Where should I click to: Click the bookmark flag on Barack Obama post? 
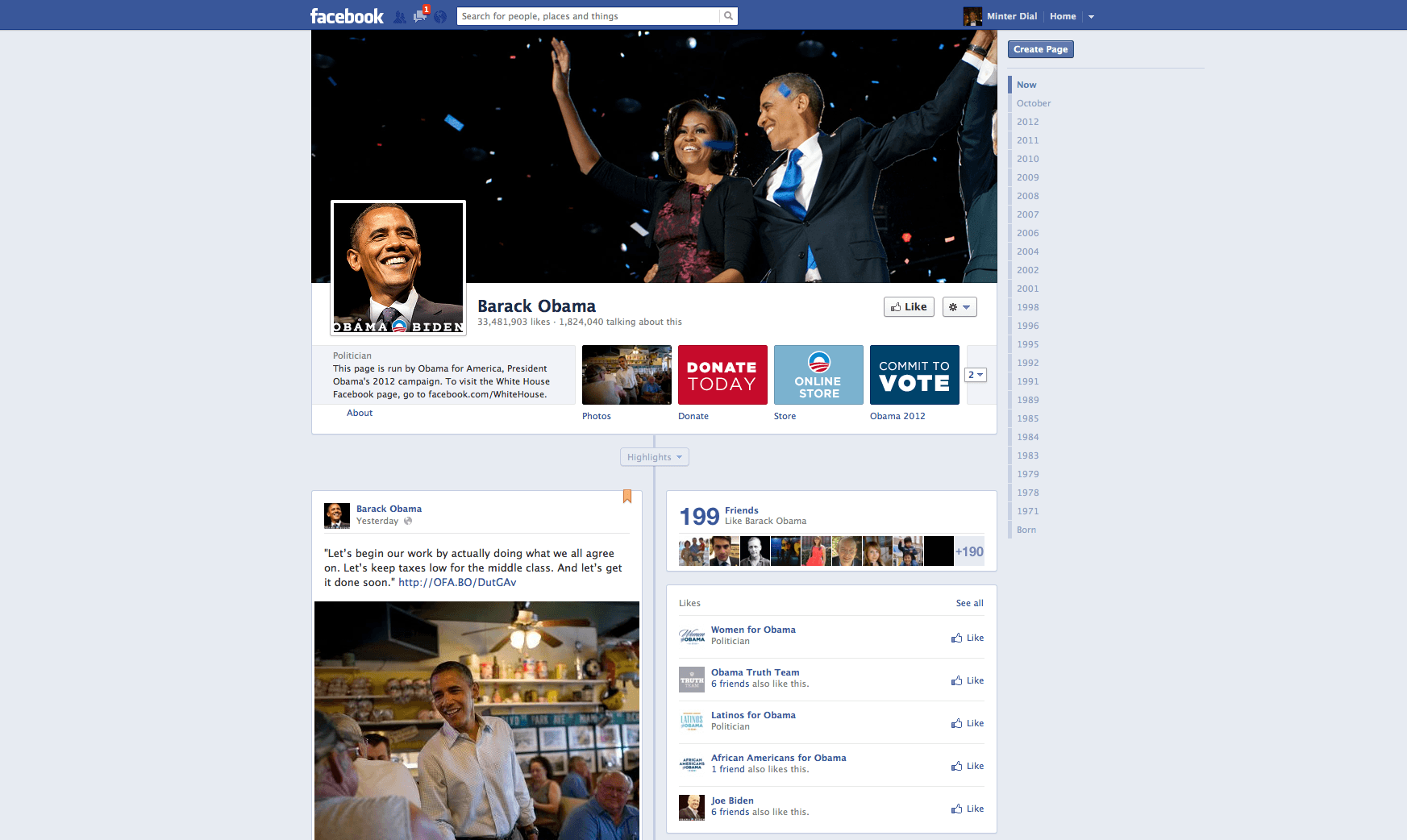coord(627,497)
